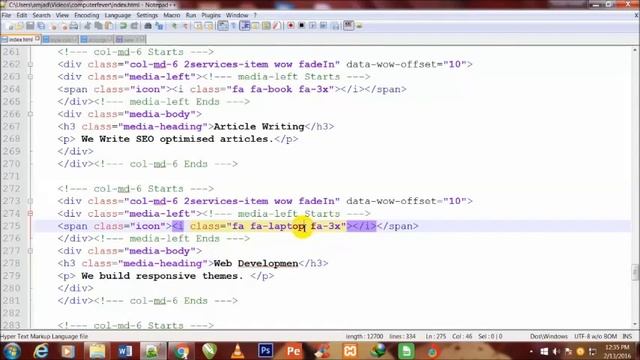
Task: Open the Edit menu
Action: [x=22, y=15]
